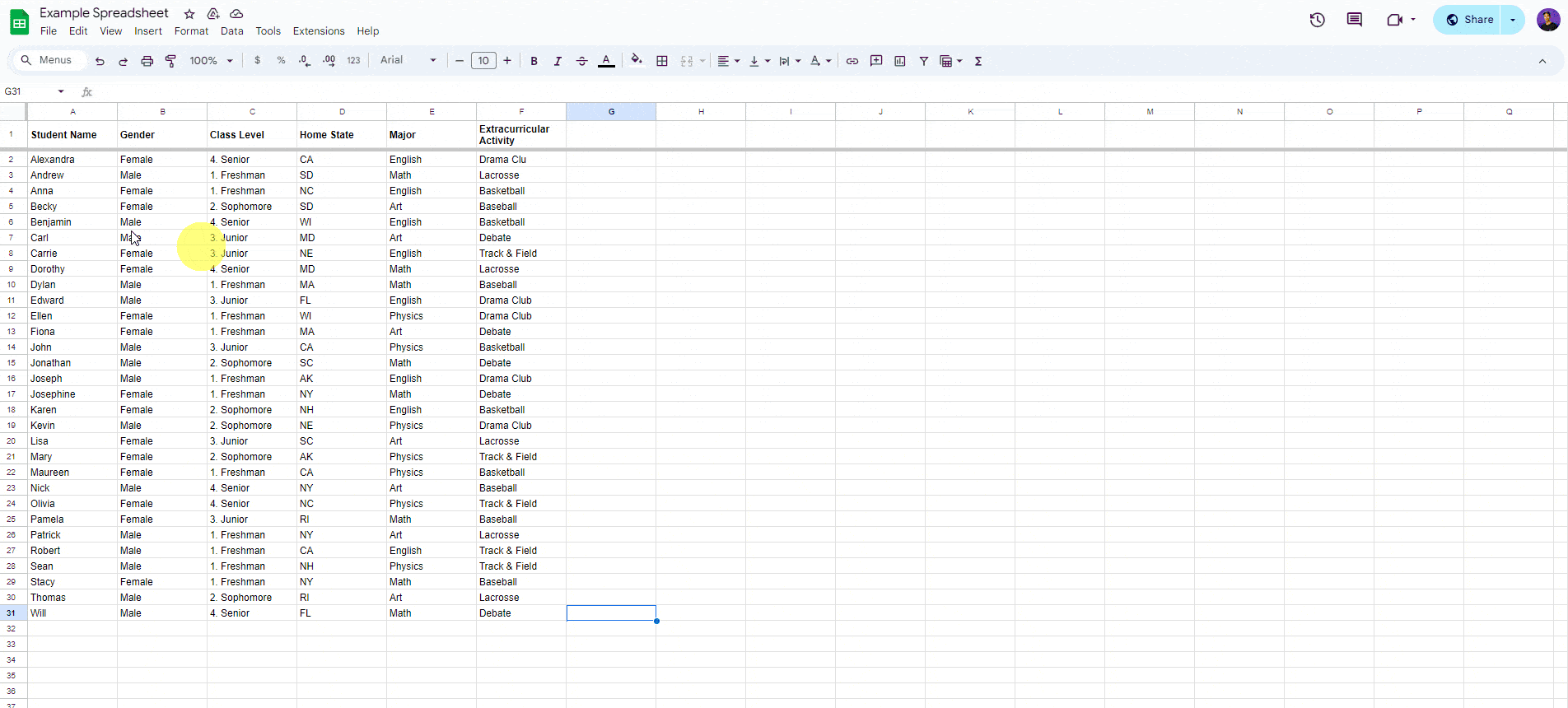This screenshot has height=708, width=1568.
Task: Open the Share options arrow
Action: (x=1513, y=20)
